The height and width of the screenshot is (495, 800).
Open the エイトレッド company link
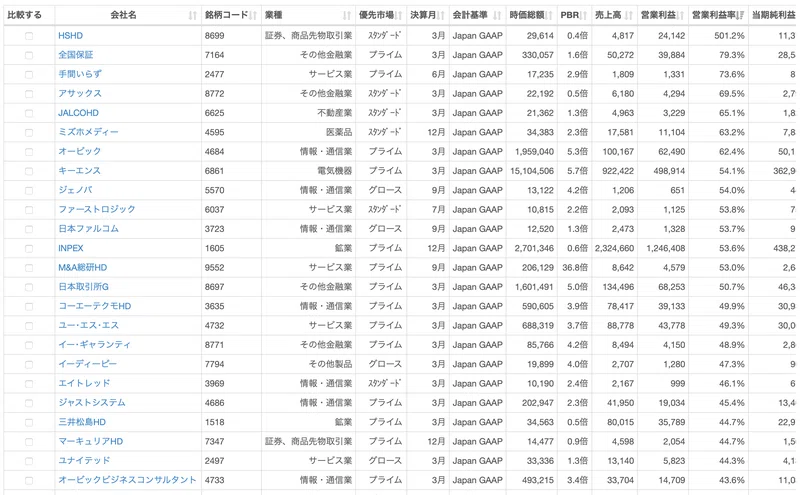pyautogui.click(x=84, y=383)
